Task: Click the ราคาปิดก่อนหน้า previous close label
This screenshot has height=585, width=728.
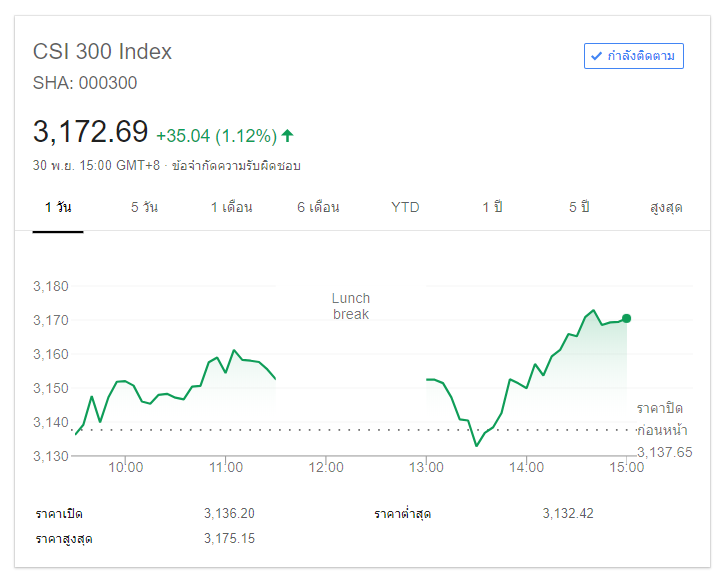Action: (660, 419)
